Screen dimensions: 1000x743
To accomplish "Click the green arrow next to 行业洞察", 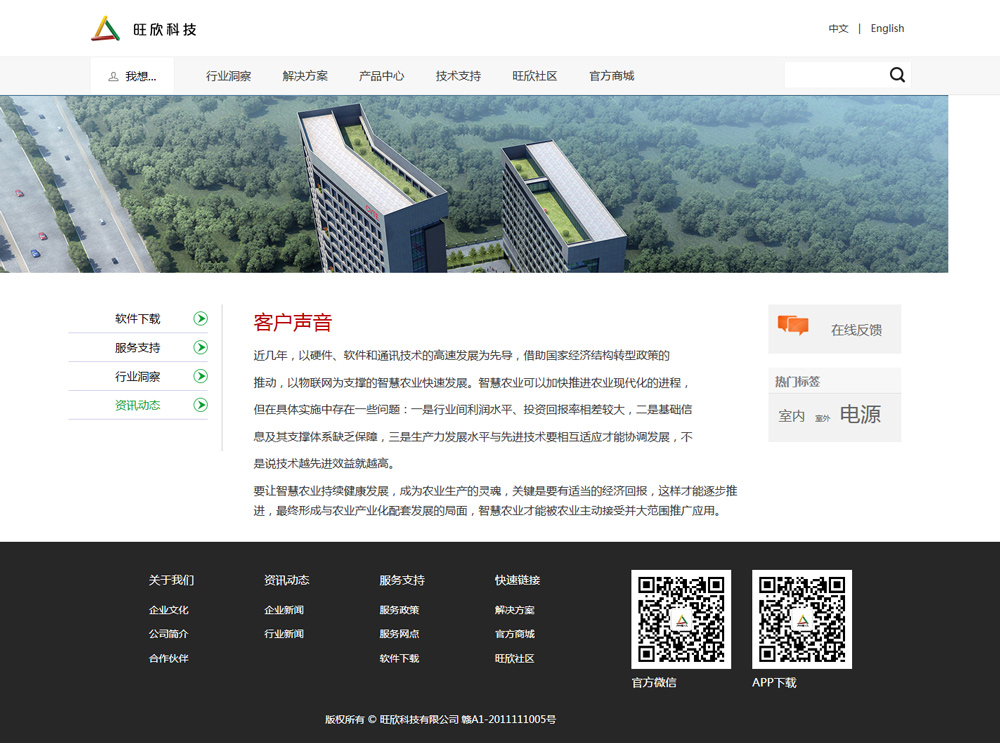I will 200,376.
